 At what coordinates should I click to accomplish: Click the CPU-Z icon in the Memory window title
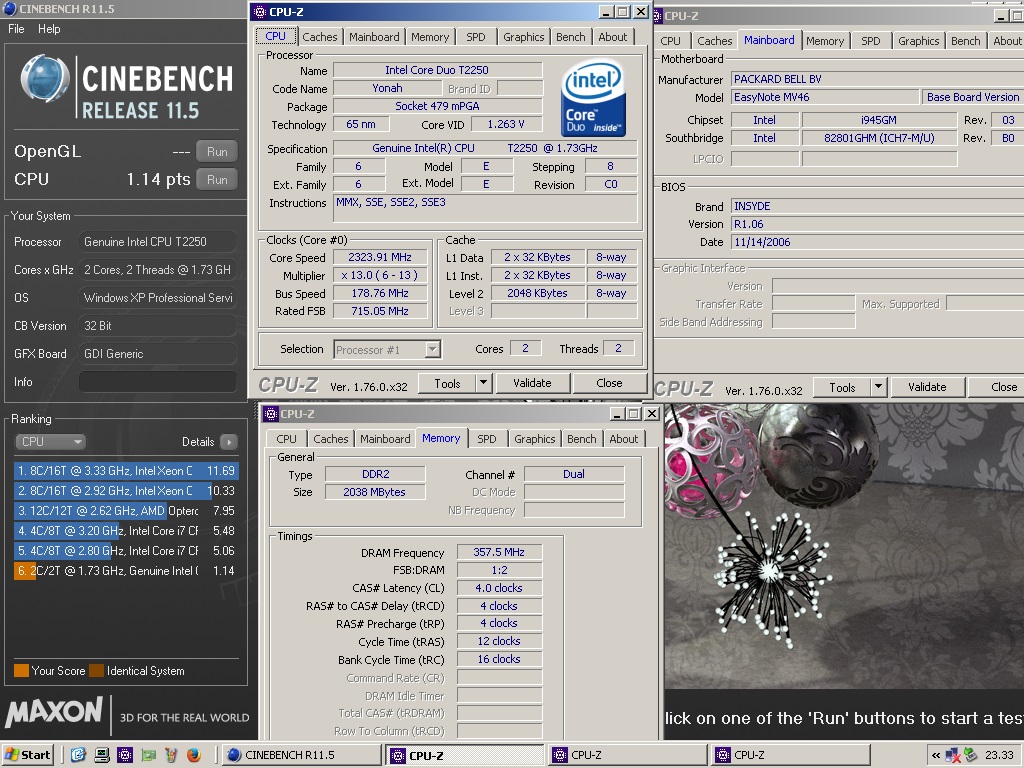(270, 414)
